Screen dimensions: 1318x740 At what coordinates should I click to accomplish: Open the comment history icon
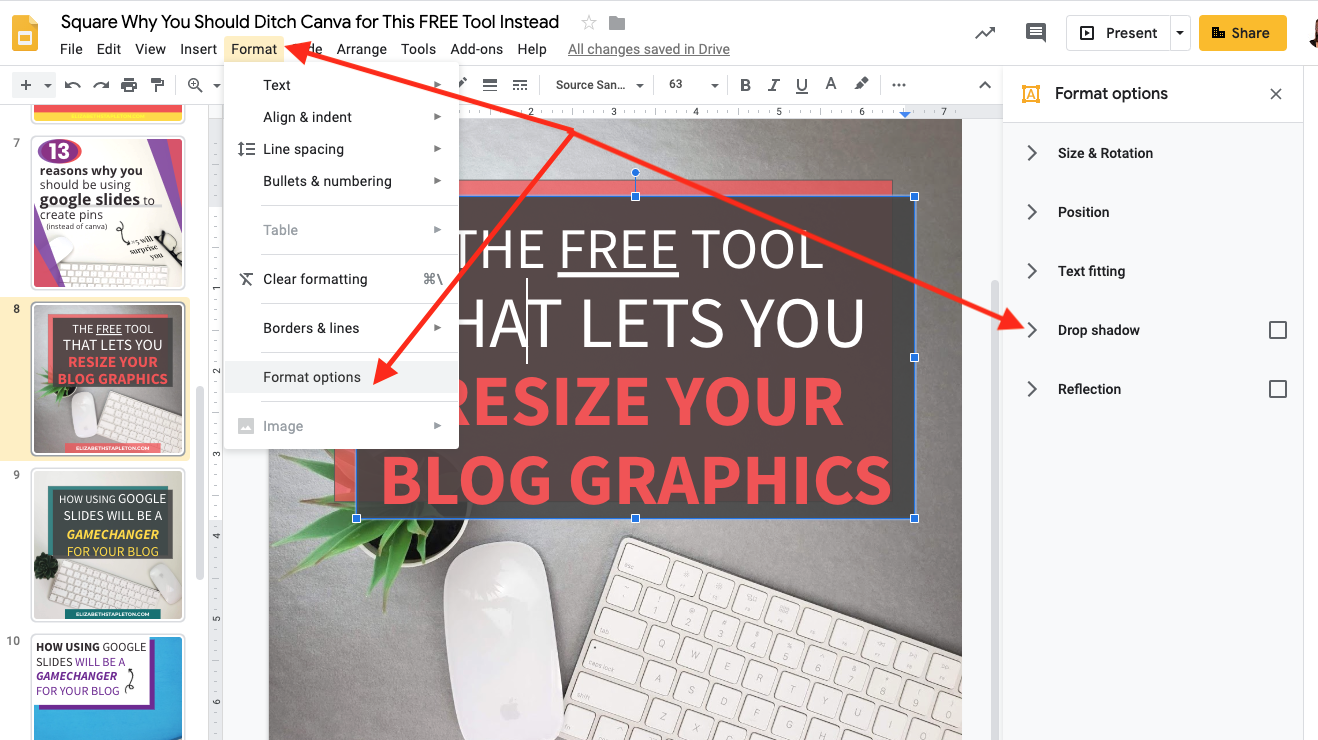[1036, 33]
